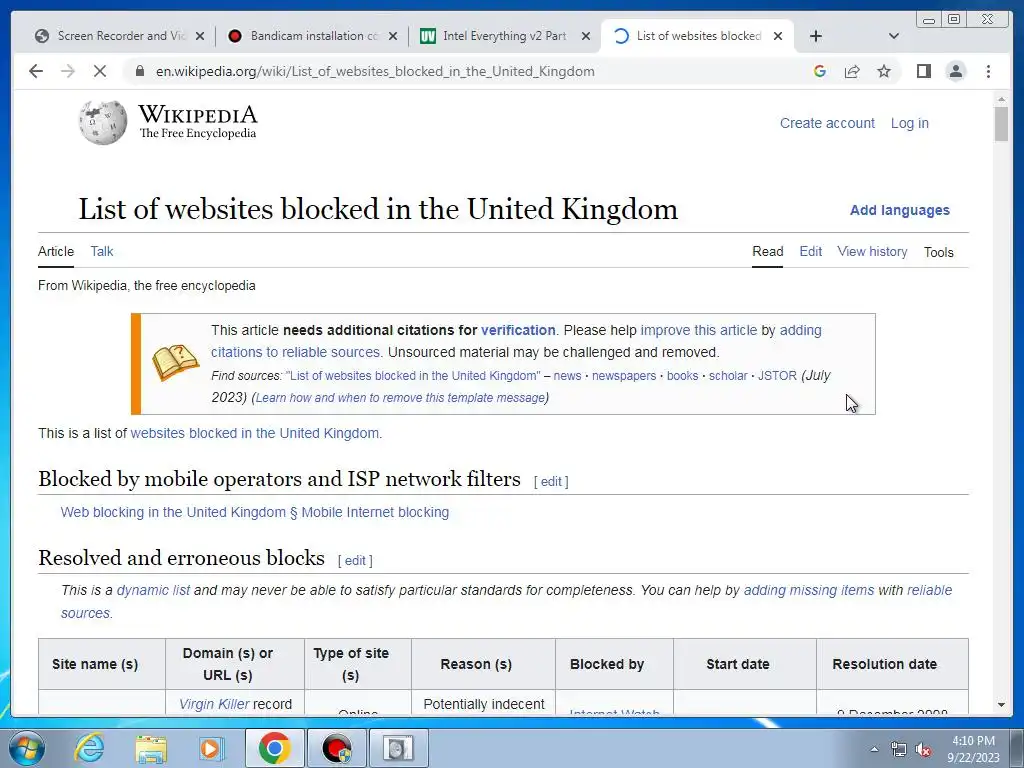Image resolution: width=1024 pixels, height=768 pixels.
Task: Click the scrollbar down arrow
Action: pos(1001,705)
